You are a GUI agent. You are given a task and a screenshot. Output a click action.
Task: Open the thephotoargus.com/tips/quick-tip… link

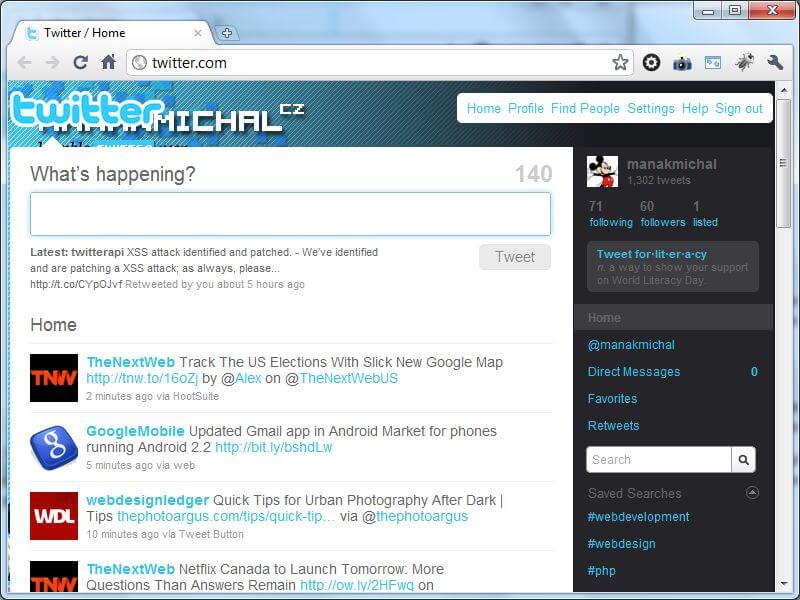point(226,516)
